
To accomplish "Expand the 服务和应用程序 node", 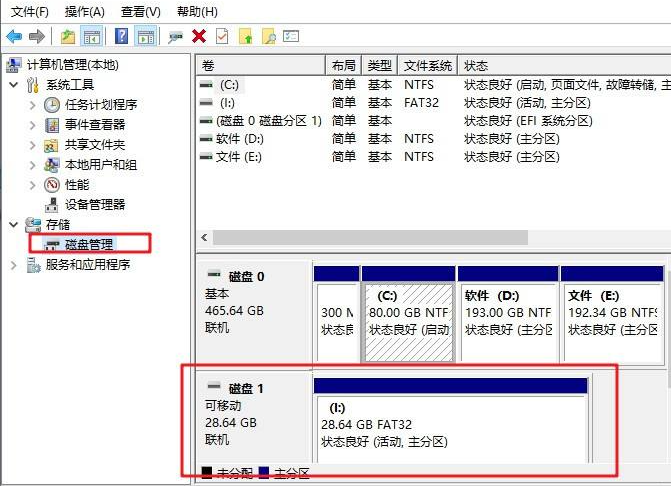I will [x=13, y=265].
